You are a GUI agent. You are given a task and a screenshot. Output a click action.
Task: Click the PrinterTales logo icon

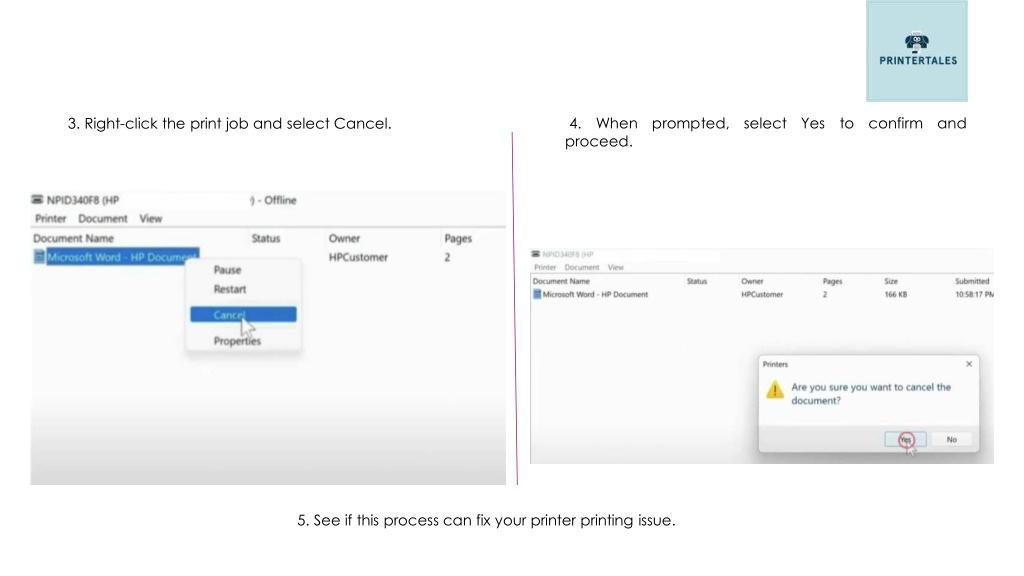(916, 42)
